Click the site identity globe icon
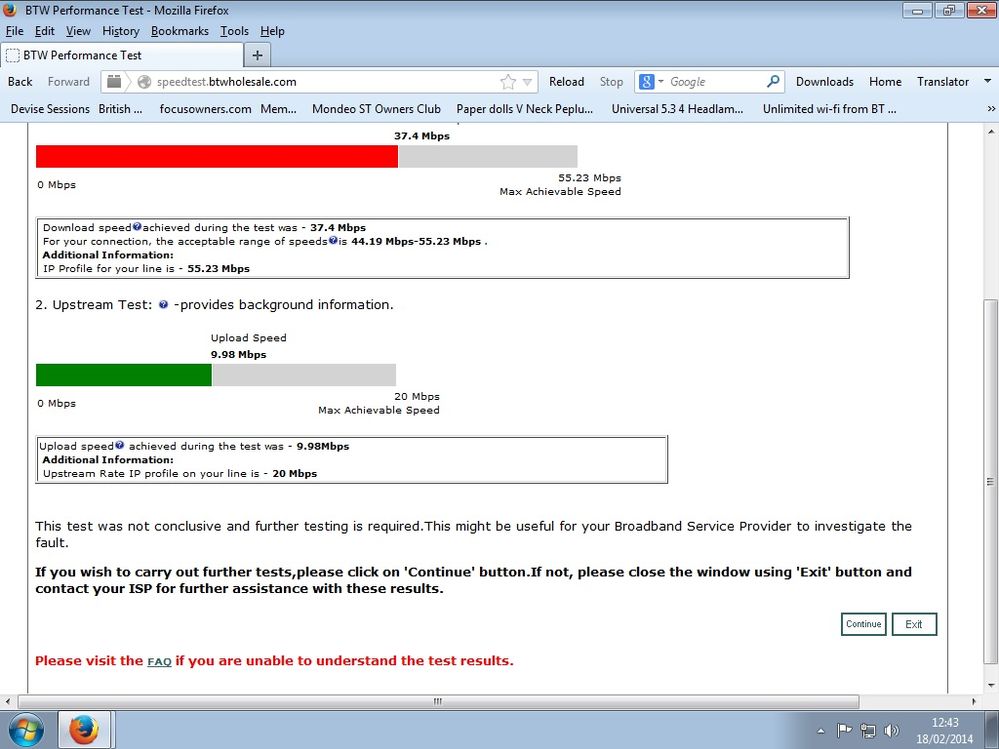This screenshot has width=999, height=749. click(145, 82)
